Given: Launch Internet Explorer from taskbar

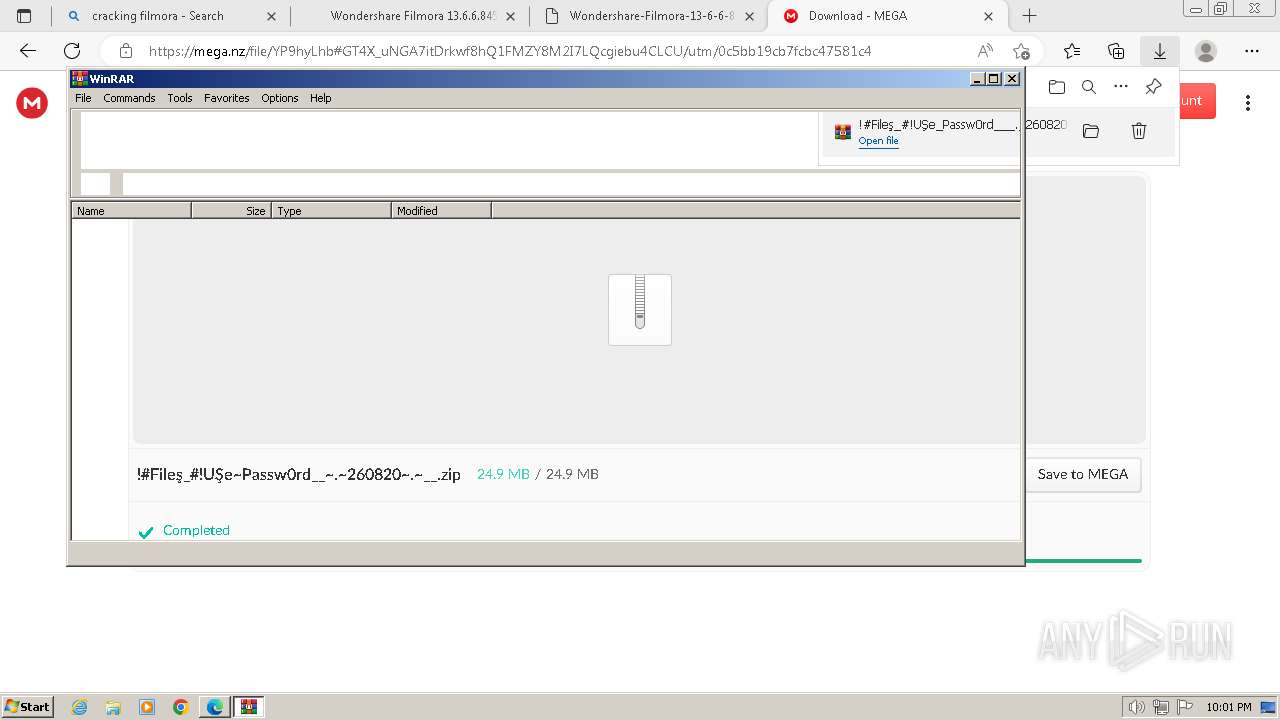Looking at the screenshot, I should pos(80,707).
